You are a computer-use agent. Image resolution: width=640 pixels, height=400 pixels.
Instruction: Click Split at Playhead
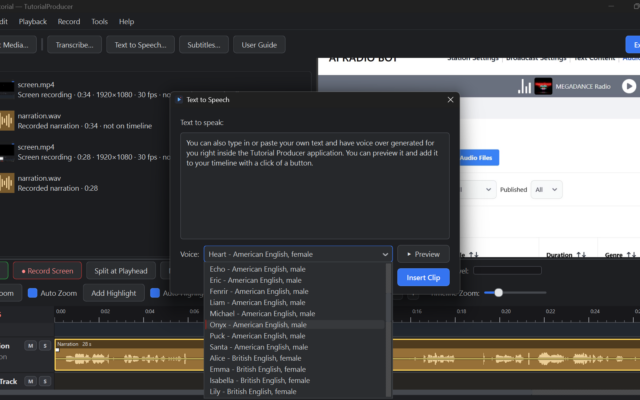tap(121, 271)
